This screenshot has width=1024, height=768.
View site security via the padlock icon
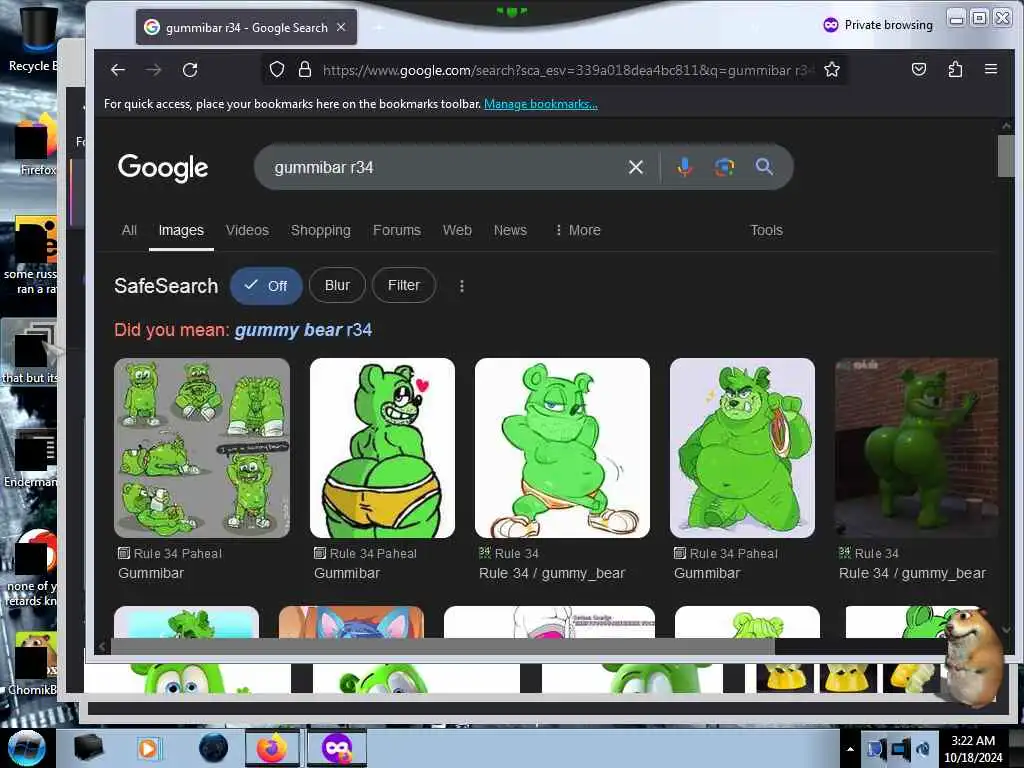(x=304, y=69)
